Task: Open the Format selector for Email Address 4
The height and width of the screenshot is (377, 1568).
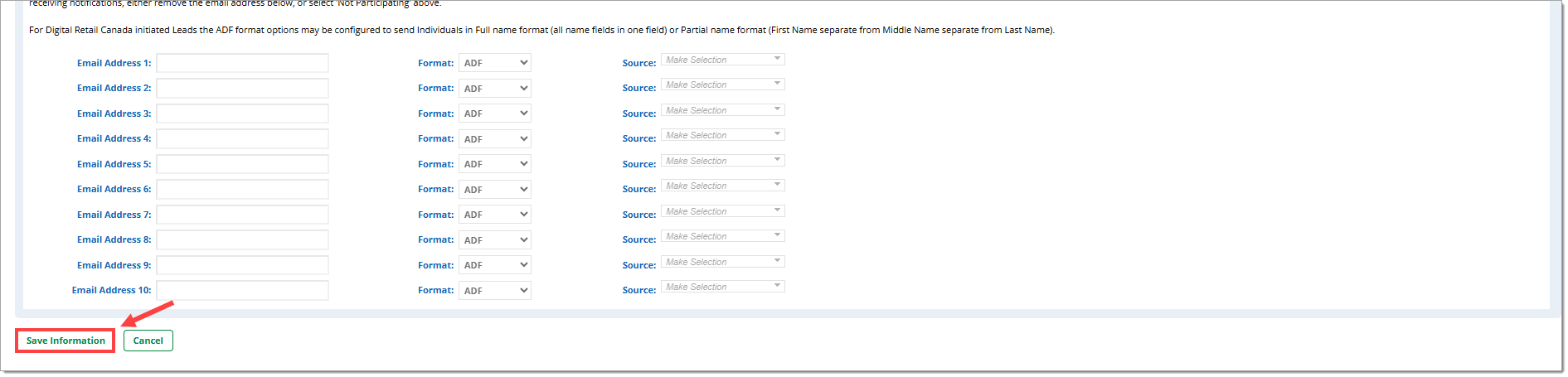Action: coord(495,139)
